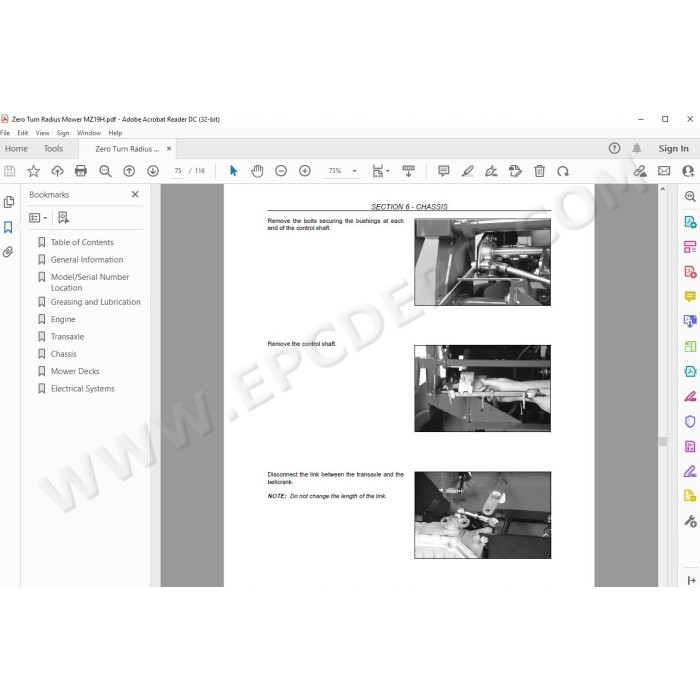The height and width of the screenshot is (700, 700).
Task: Go to the Transaxle bookmark
Action: [x=67, y=337]
